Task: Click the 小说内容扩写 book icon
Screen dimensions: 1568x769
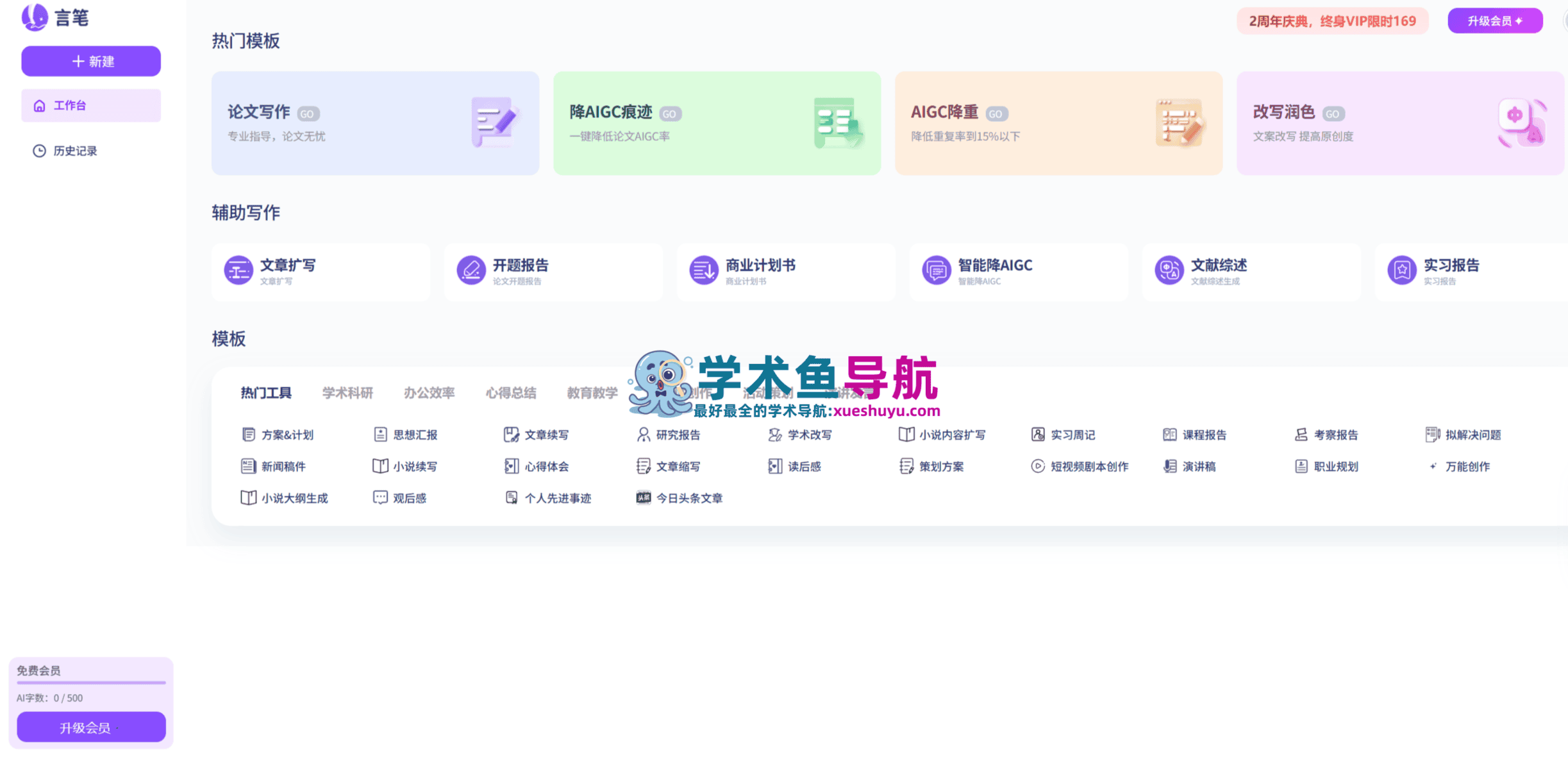Action: click(x=906, y=434)
